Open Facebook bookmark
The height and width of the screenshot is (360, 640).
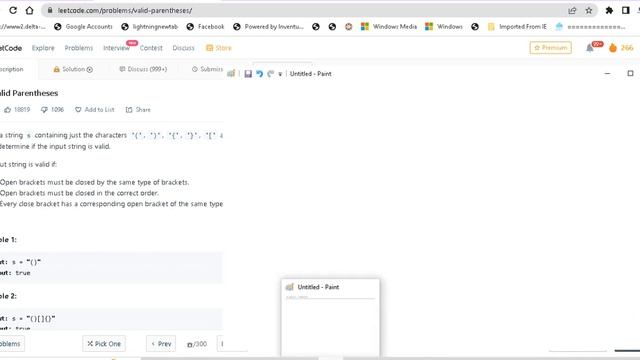tap(205, 27)
